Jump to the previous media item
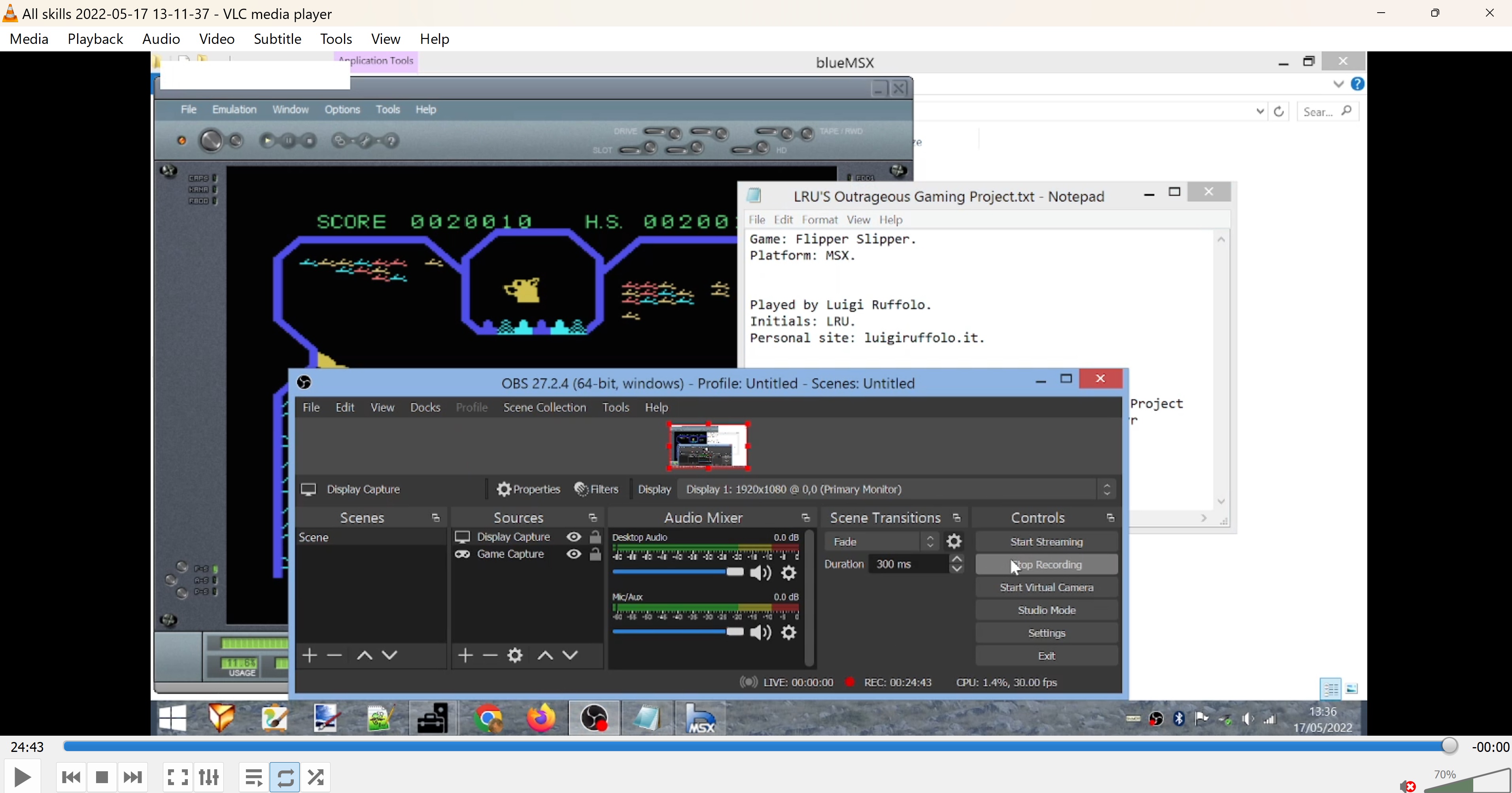Viewport: 1512px width, 793px height. click(71, 777)
